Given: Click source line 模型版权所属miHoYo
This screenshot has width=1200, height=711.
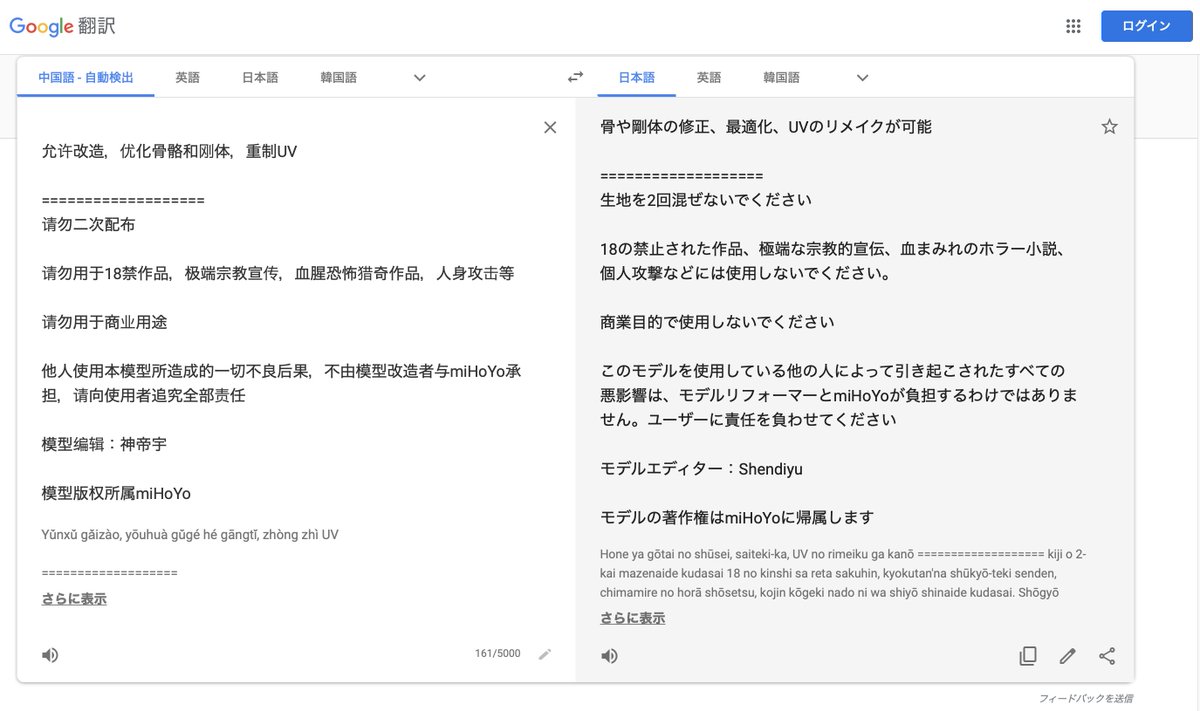Looking at the screenshot, I should pyautogui.click(x=116, y=493).
